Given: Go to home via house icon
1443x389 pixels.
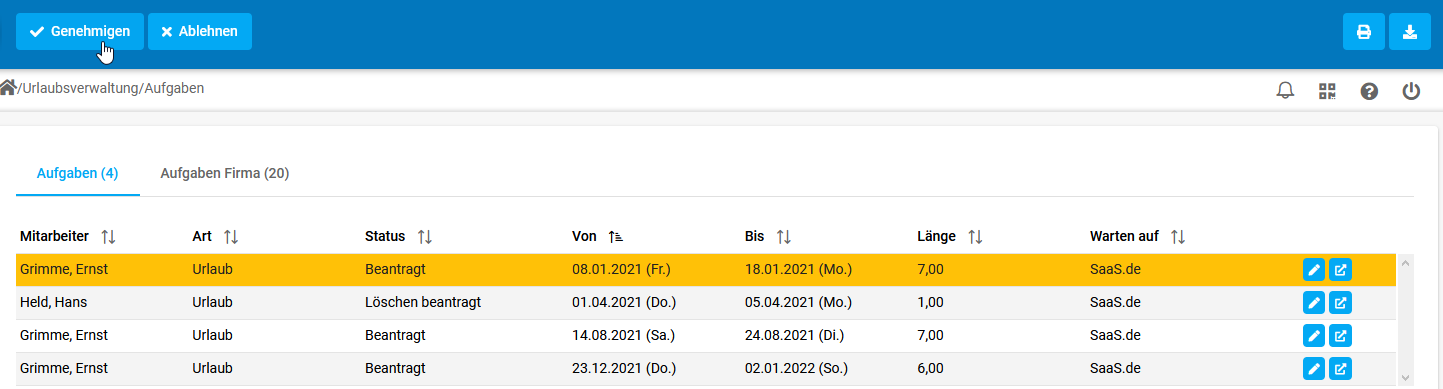Looking at the screenshot, I should pos(8,88).
